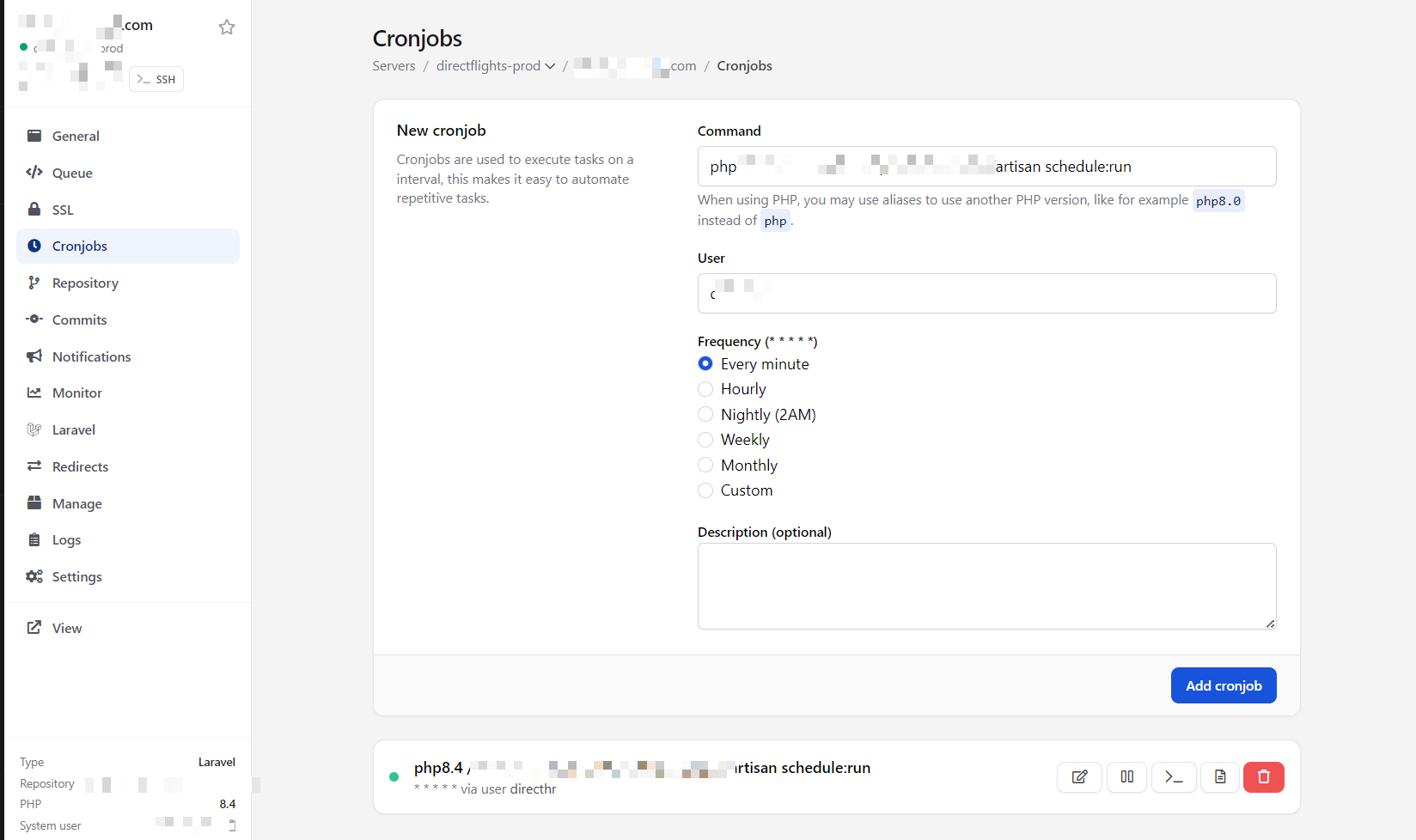This screenshot has height=840, width=1416.
Task: Click the Manage box icon
Action: [x=34, y=503]
